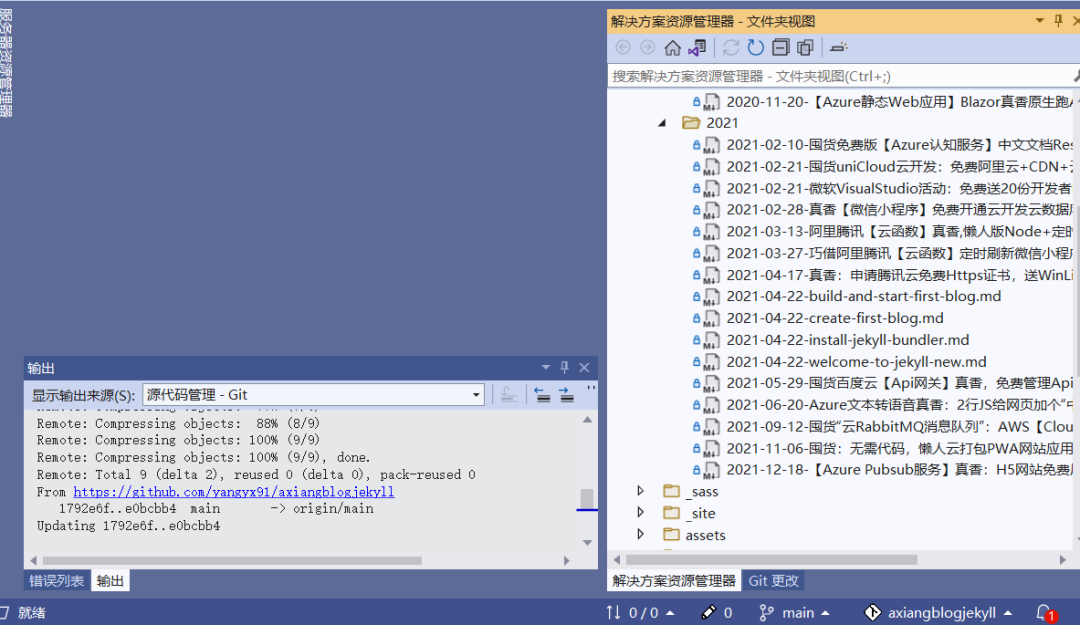Select 2021-03-13-阿里腾讯 云函数 file
The image size is (1080, 625).
click(899, 232)
